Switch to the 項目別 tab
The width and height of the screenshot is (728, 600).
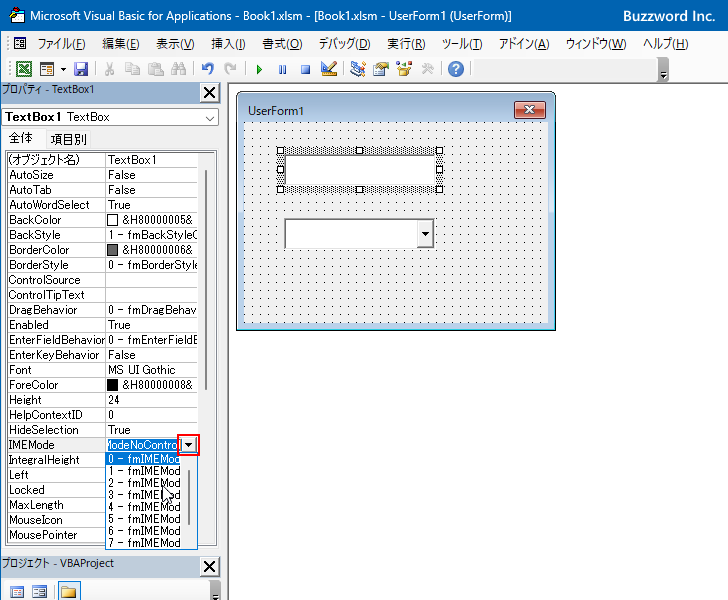pos(68,139)
